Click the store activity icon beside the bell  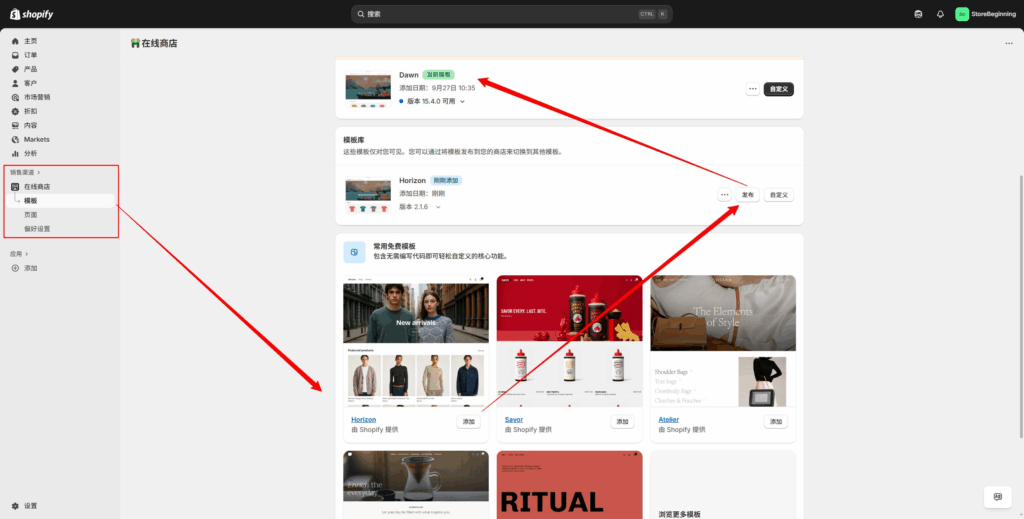(918, 14)
